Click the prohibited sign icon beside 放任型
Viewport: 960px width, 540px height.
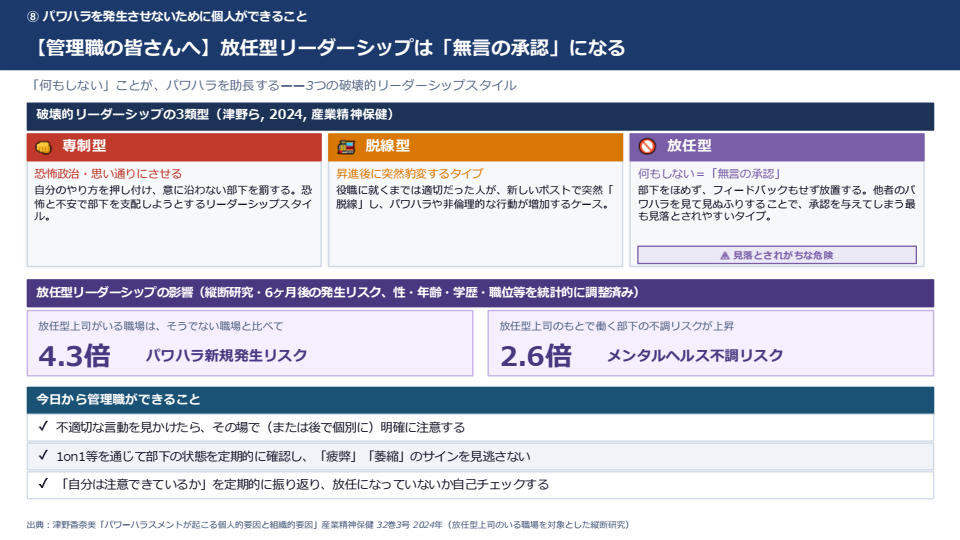pos(647,146)
